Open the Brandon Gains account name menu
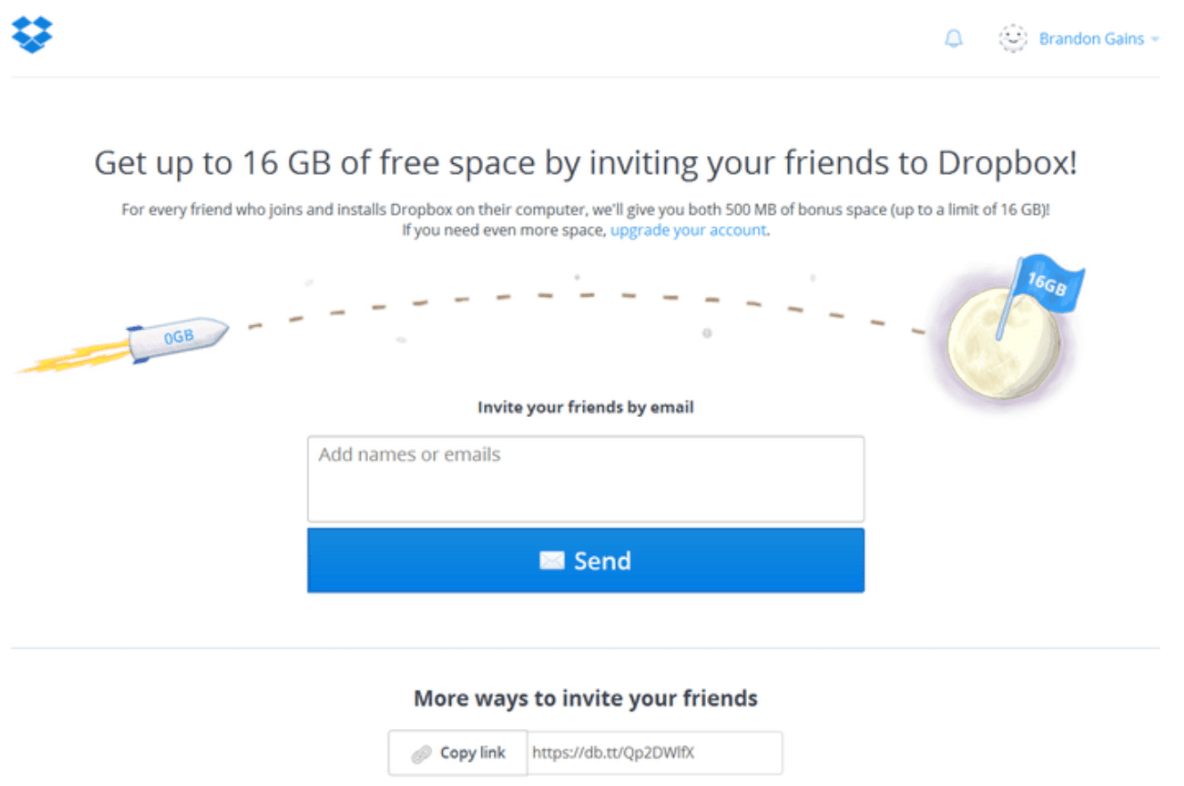Viewport: 1184px width, 786px height. click(x=1091, y=39)
